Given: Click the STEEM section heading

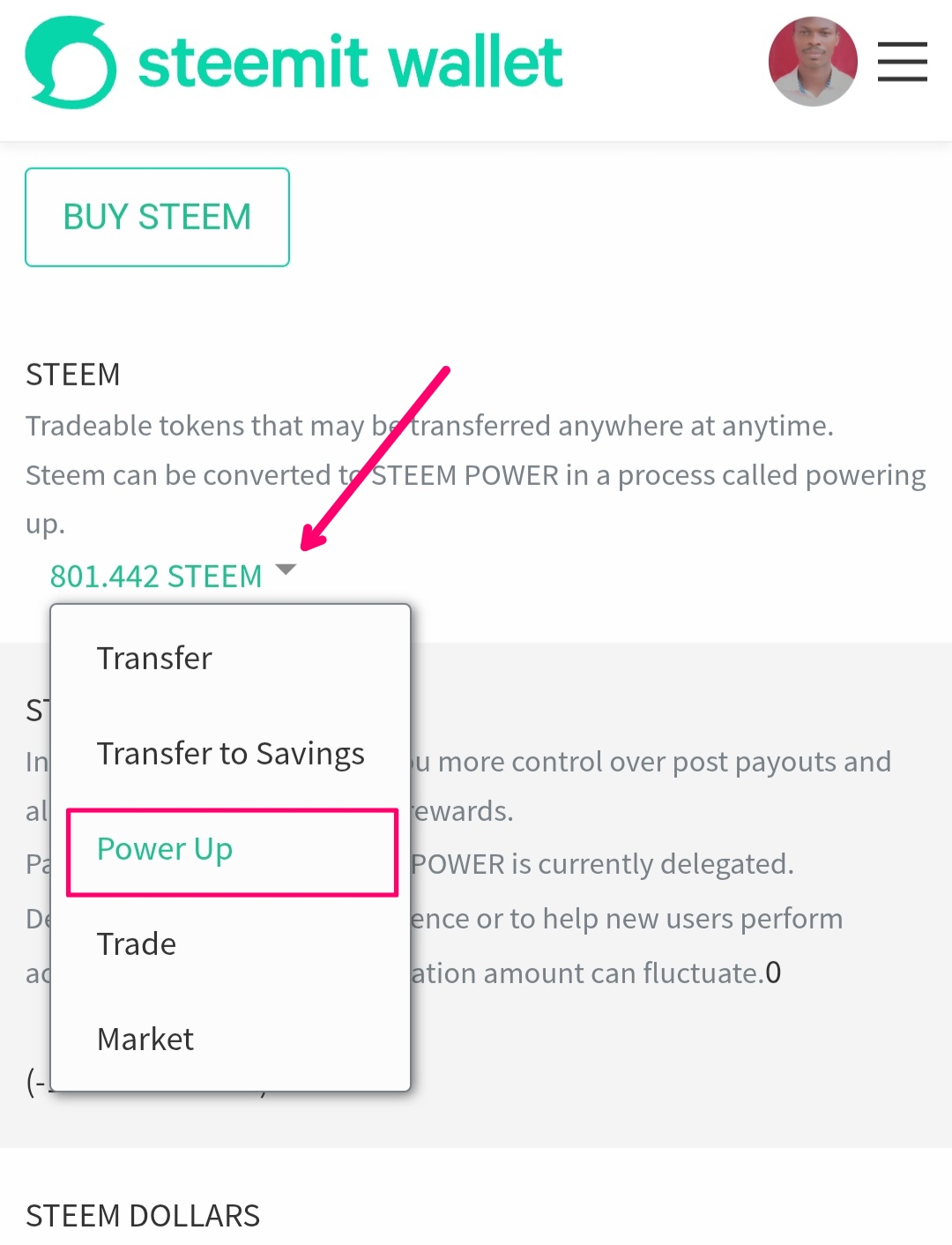Looking at the screenshot, I should click(73, 374).
